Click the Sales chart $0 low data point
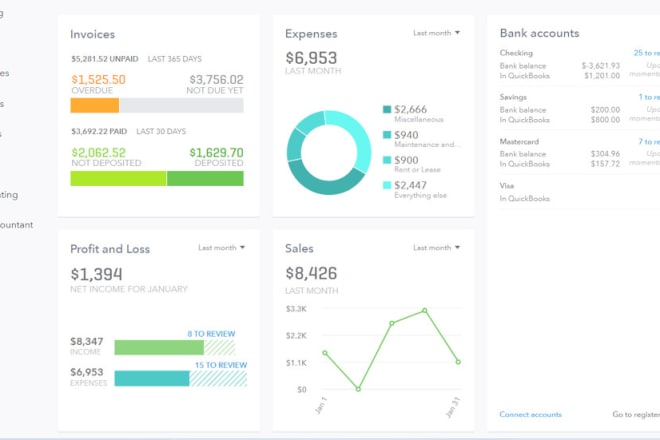 point(358,389)
